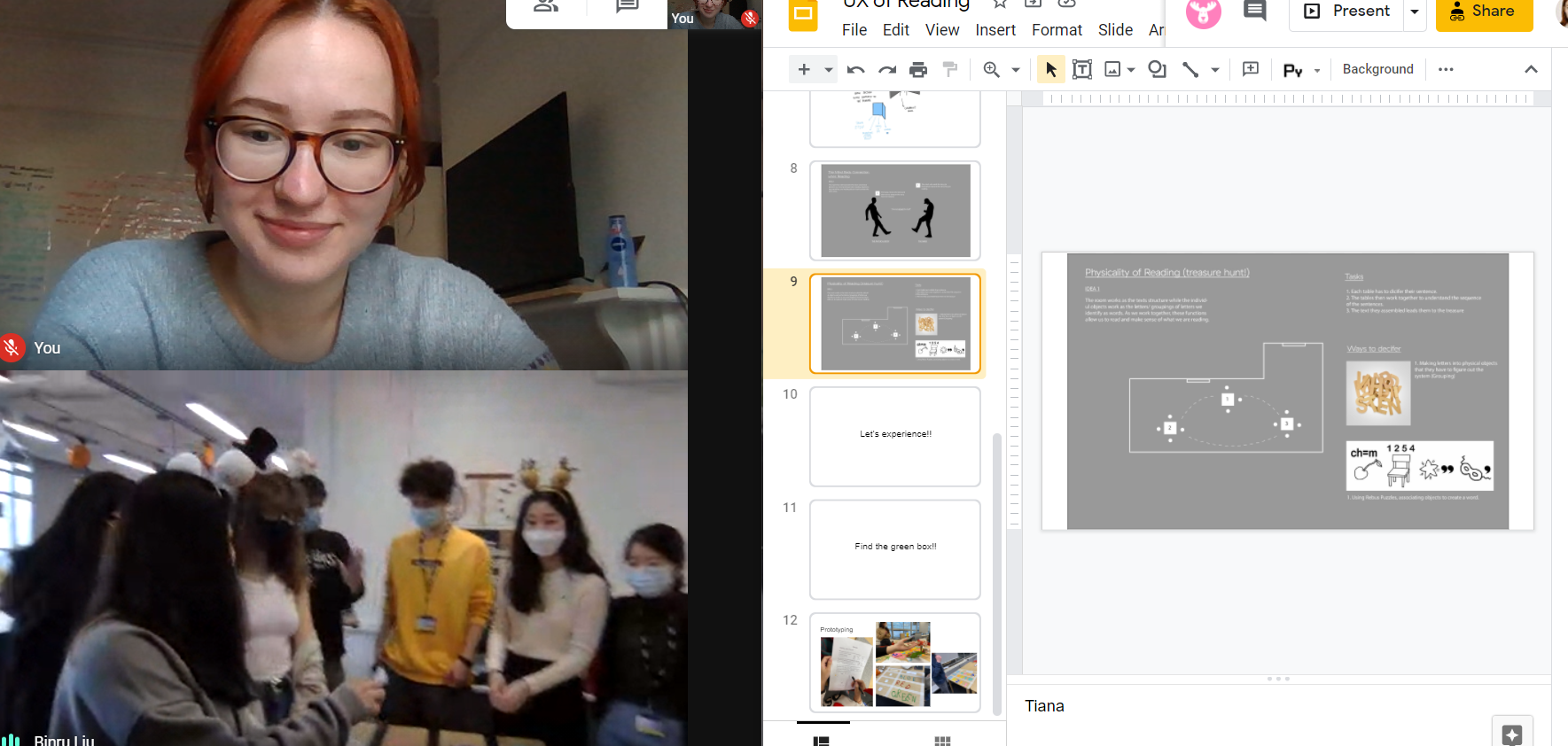
Task: Open the line type dropdown arrow
Action: click(1215, 69)
